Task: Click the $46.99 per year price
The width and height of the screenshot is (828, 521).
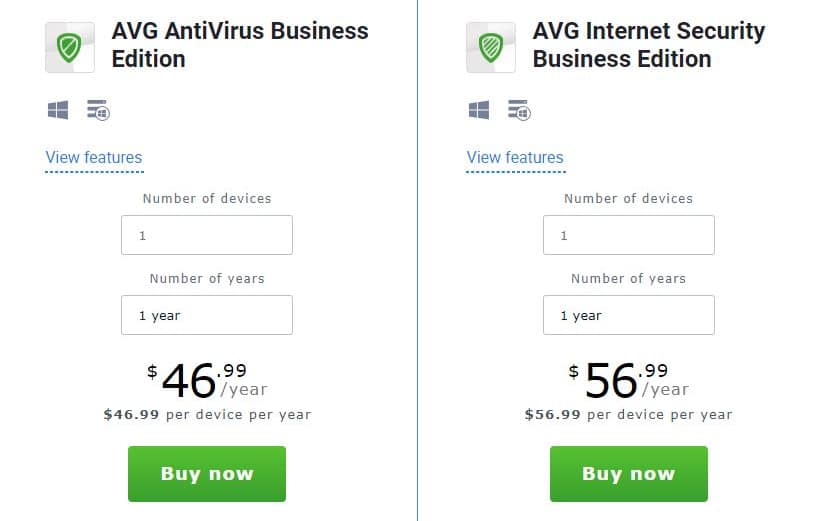Action: (207, 380)
